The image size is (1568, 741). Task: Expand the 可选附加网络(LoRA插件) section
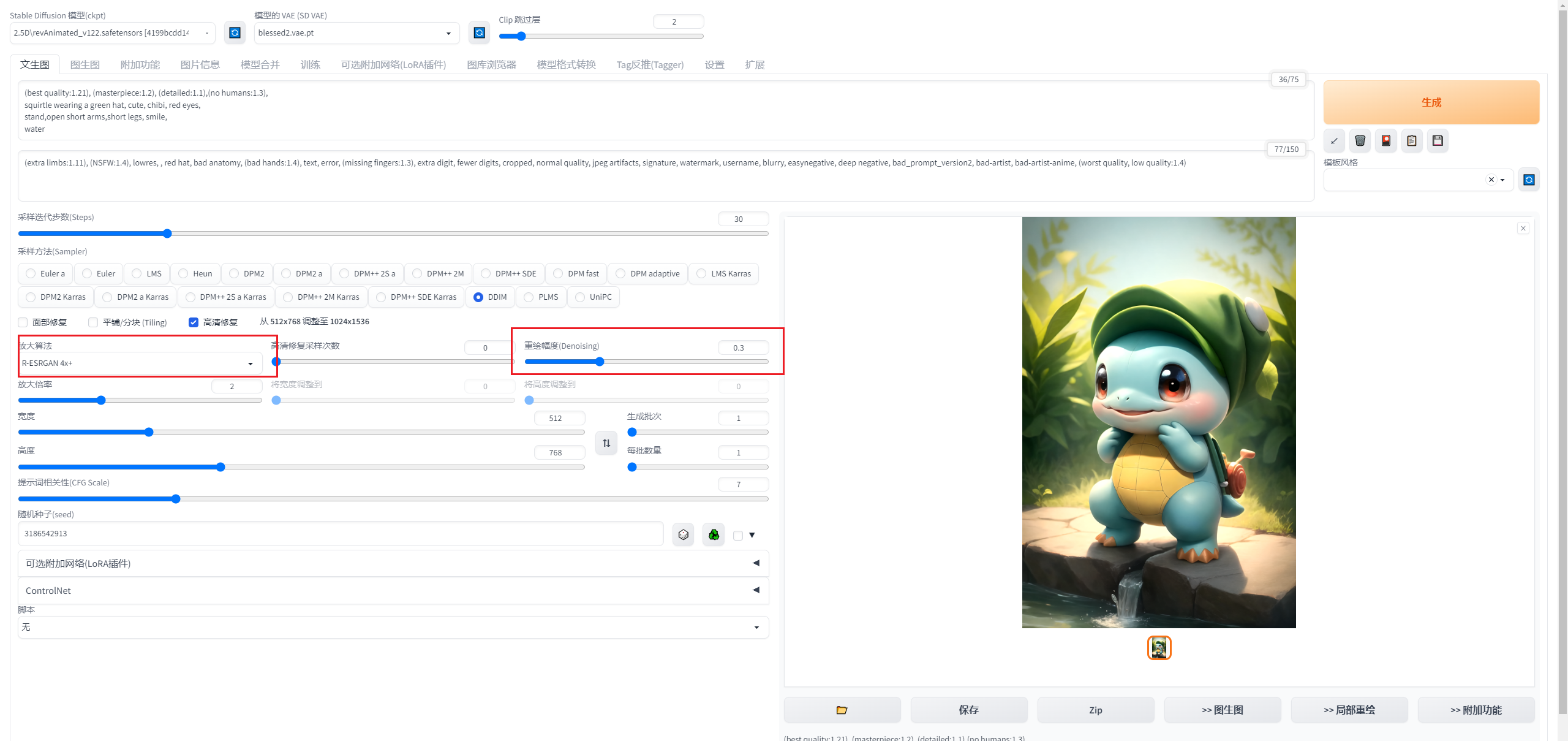[393, 563]
